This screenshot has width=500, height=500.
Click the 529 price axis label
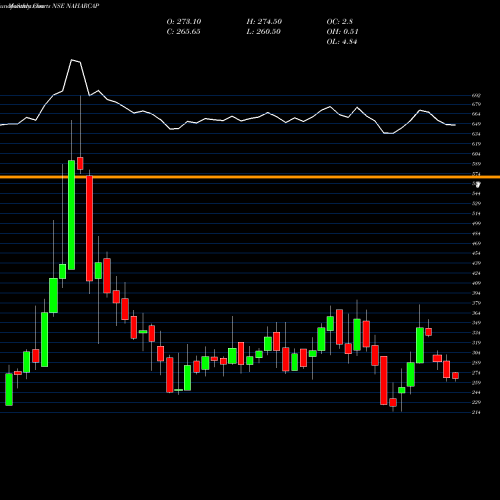(x=476, y=204)
